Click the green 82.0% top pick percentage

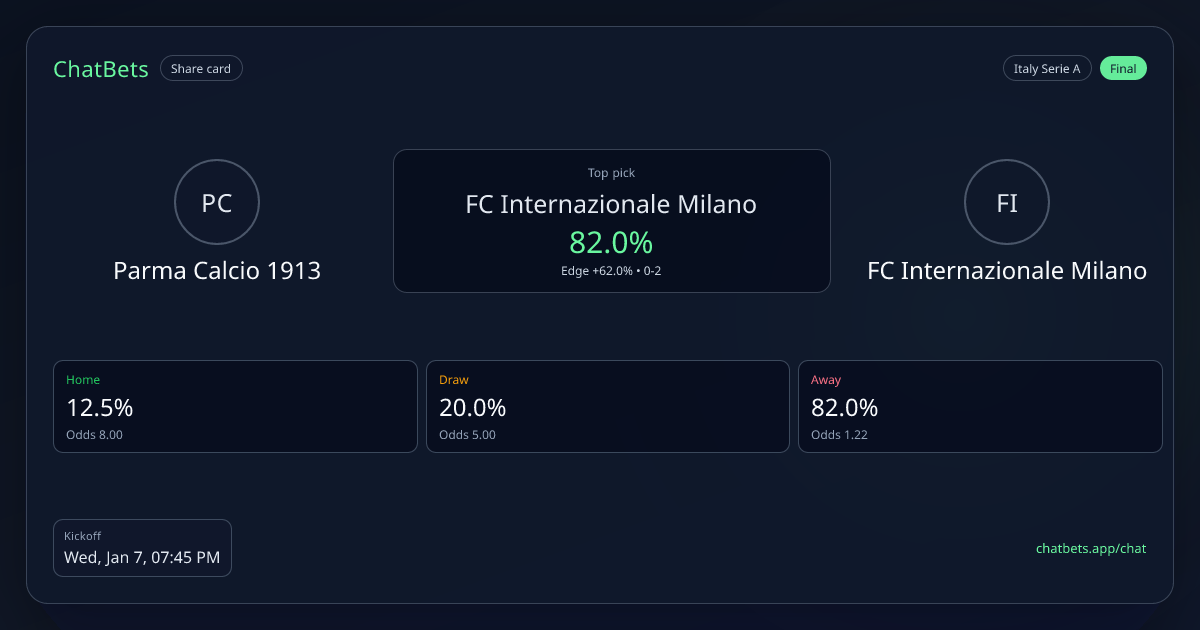(x=611, y=242)
